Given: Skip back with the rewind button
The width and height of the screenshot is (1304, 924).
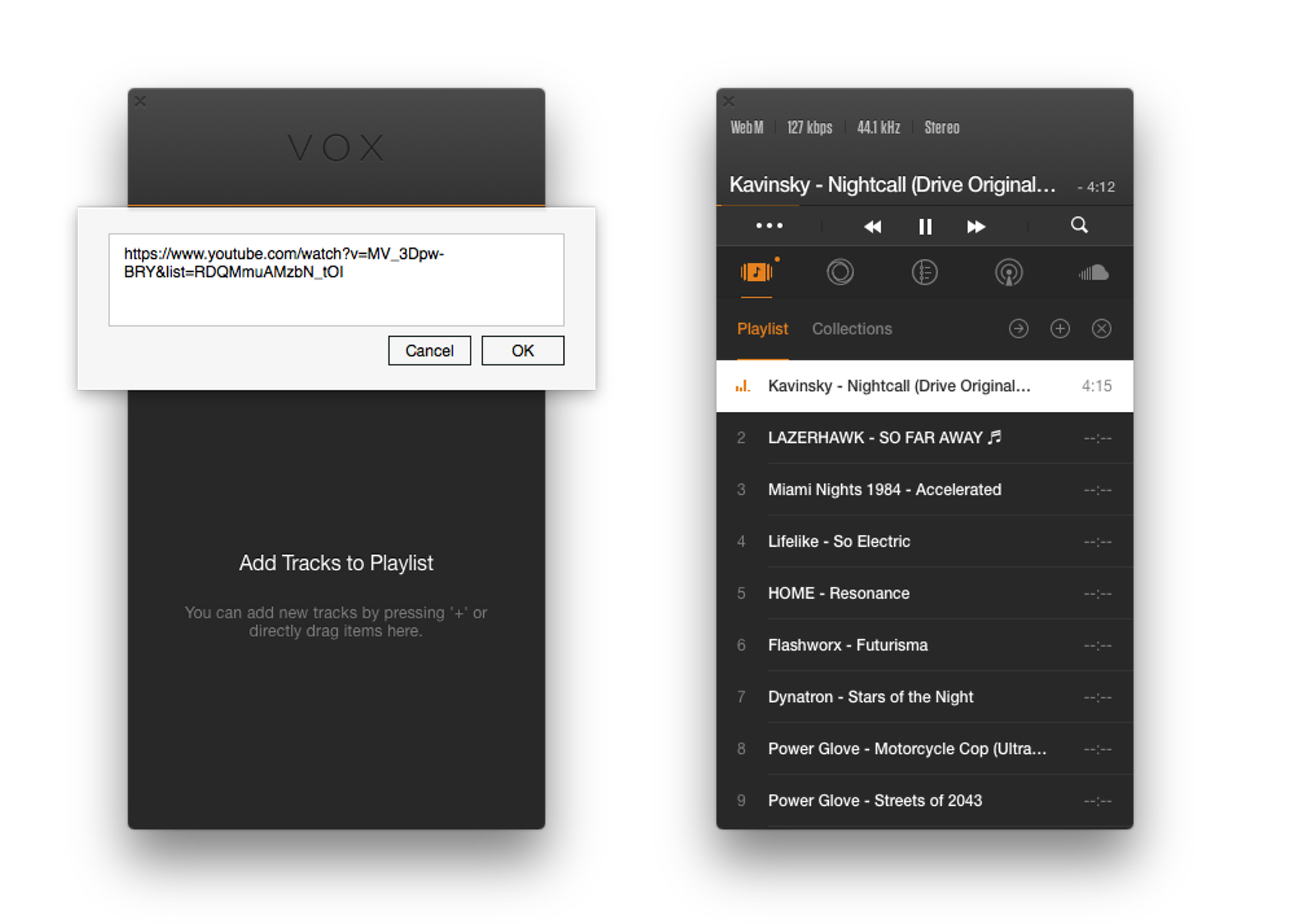Looking at the screenshot, I should [872, 227].
